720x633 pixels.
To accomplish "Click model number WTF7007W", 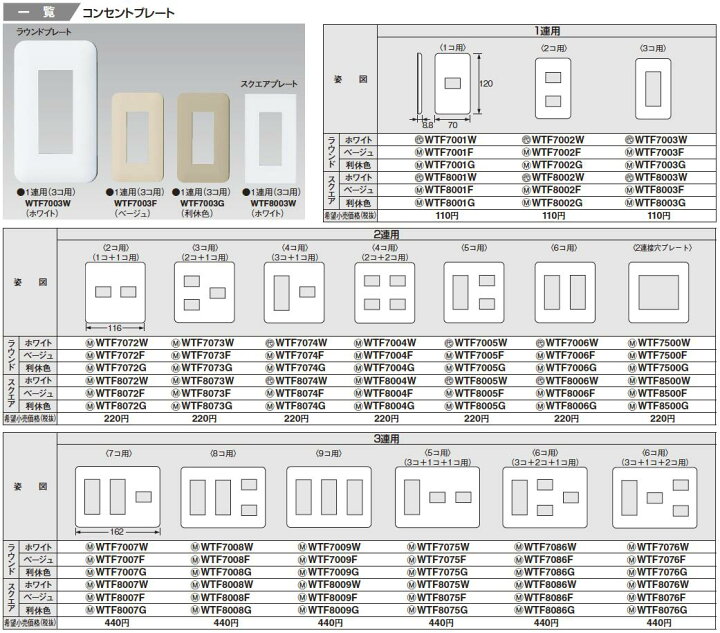I will click(122, 547).
